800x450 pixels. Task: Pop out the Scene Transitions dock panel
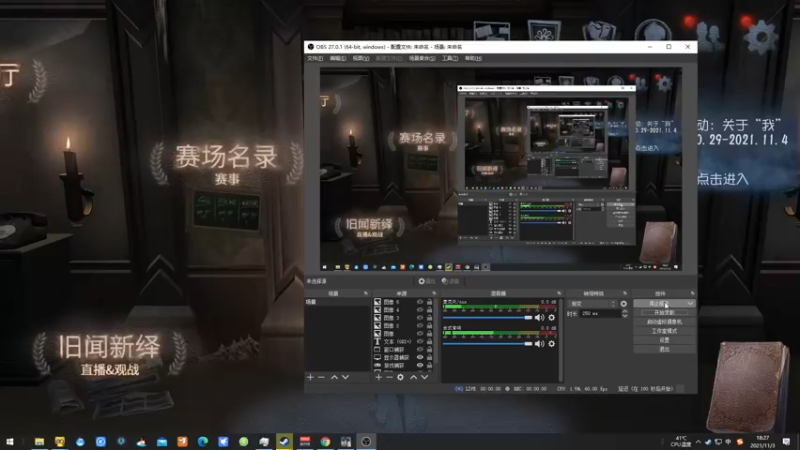click(x=625, y=293)
